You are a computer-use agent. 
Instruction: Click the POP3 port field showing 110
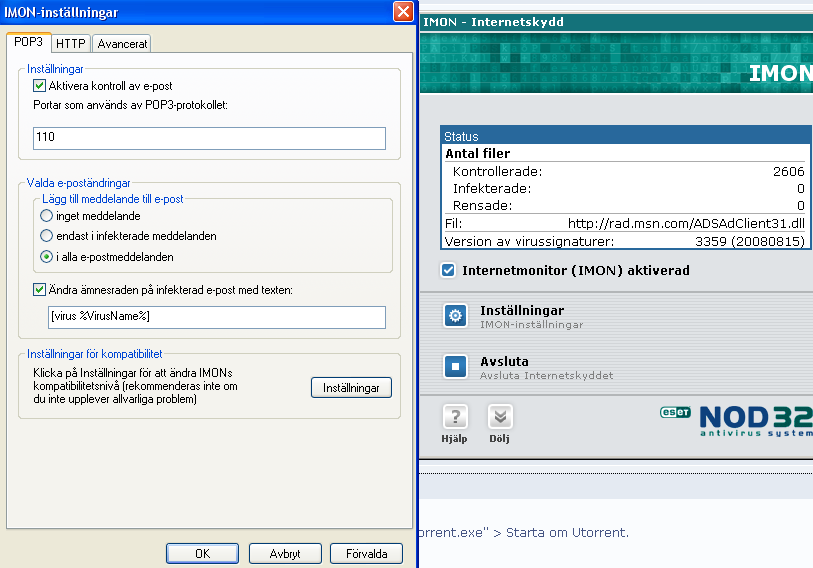click(209, 138)
